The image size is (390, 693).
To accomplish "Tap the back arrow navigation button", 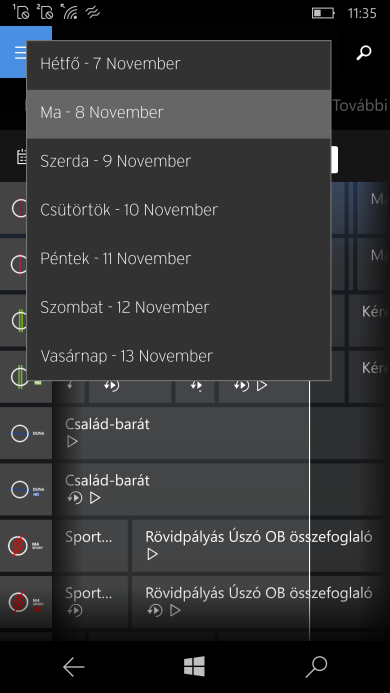I will point(73,666).
